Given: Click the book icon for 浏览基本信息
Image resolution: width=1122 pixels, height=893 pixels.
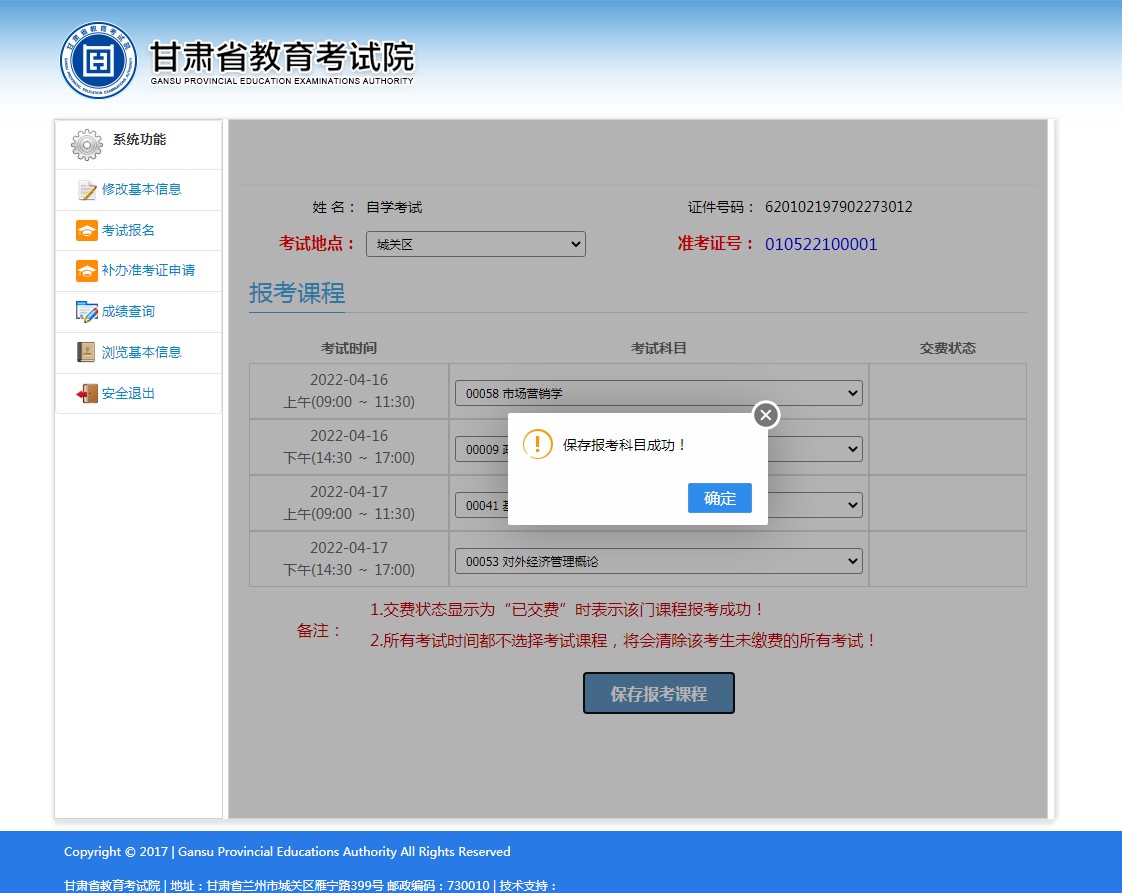Looking at the screenshot, I should pyautogui.click(x=87, y=353).
